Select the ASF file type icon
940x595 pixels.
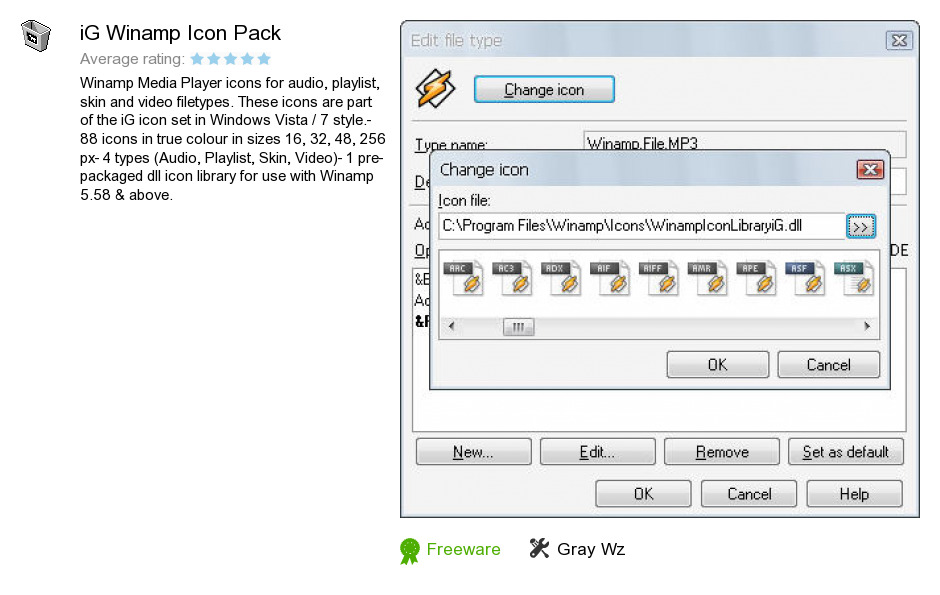806,278
